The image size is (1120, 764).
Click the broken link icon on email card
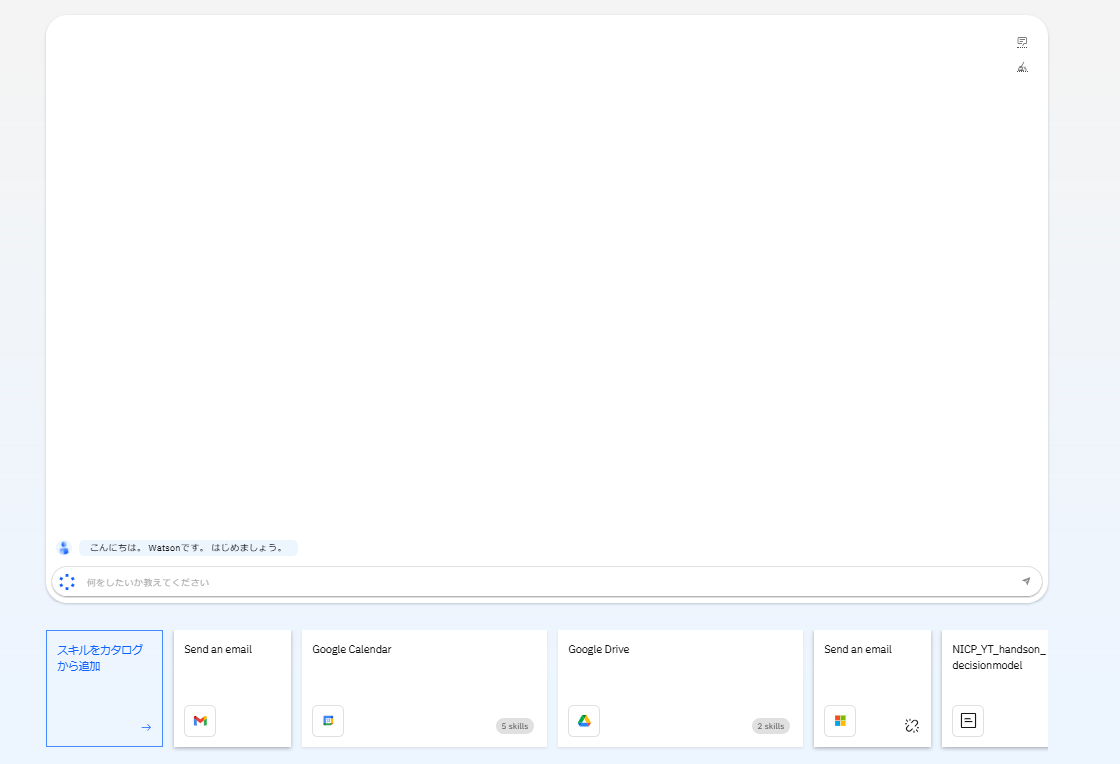pyautogui.click(x=911, y=726)
